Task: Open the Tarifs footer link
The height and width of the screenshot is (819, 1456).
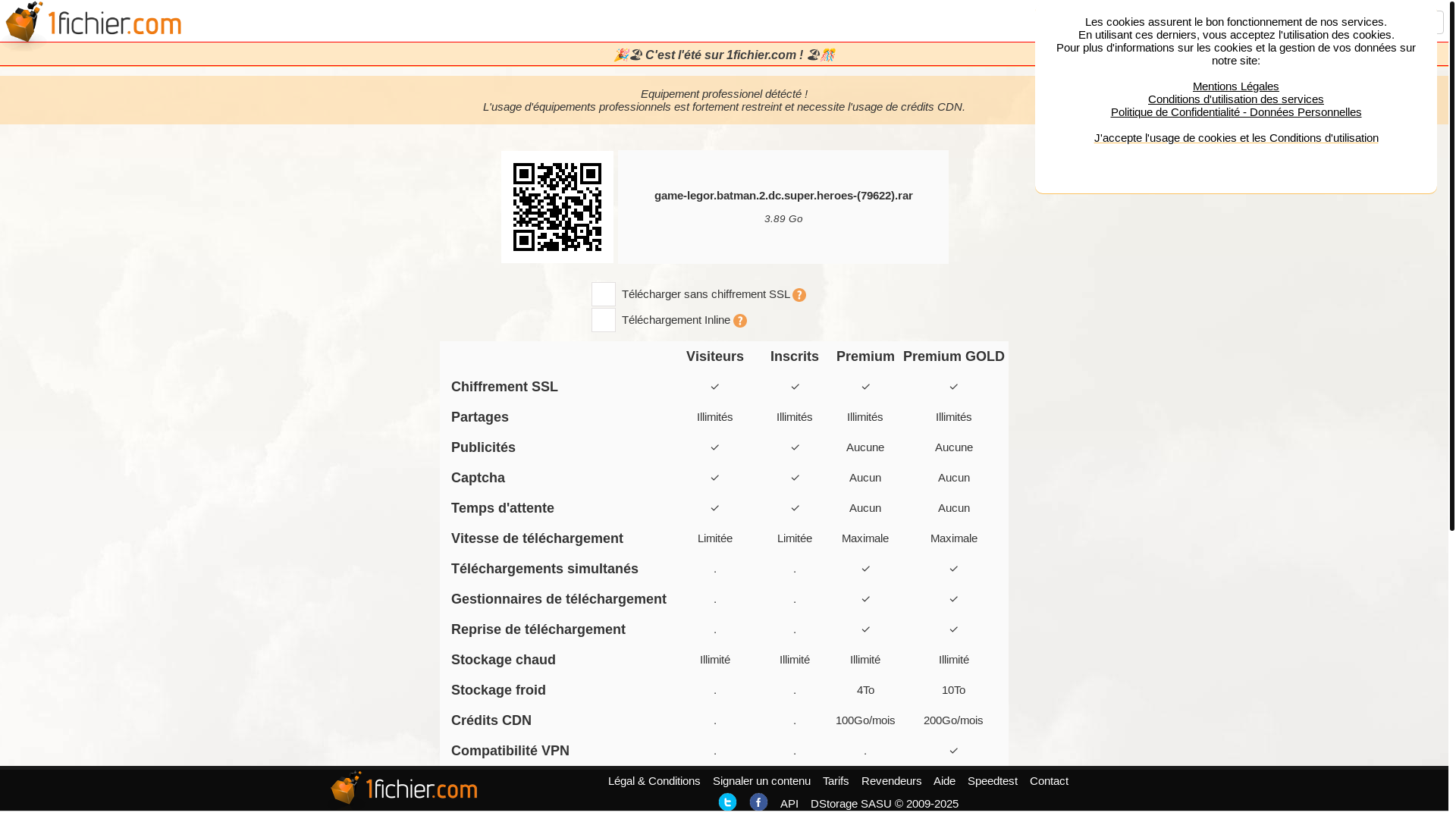Action: (836, 781)
